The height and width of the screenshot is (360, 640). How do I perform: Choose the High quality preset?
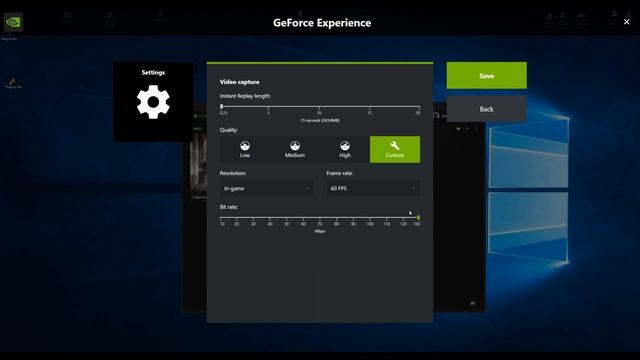coord(345,149)
